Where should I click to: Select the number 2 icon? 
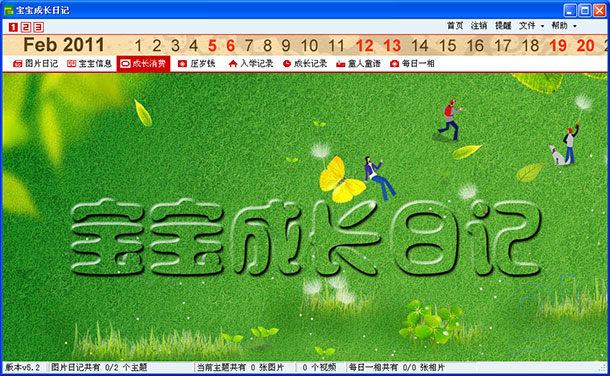pos(26,27)
